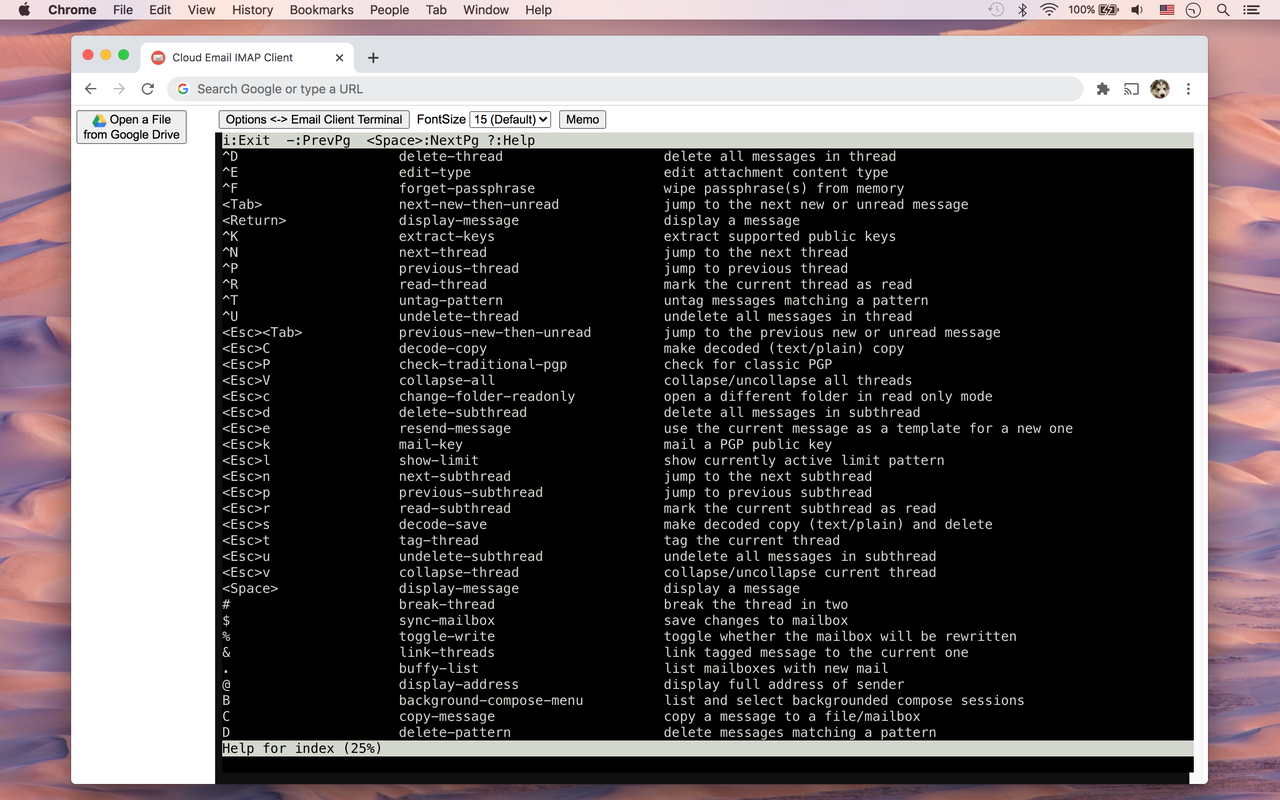Click Open a File from Google Drive

click(x=131, y=126)
